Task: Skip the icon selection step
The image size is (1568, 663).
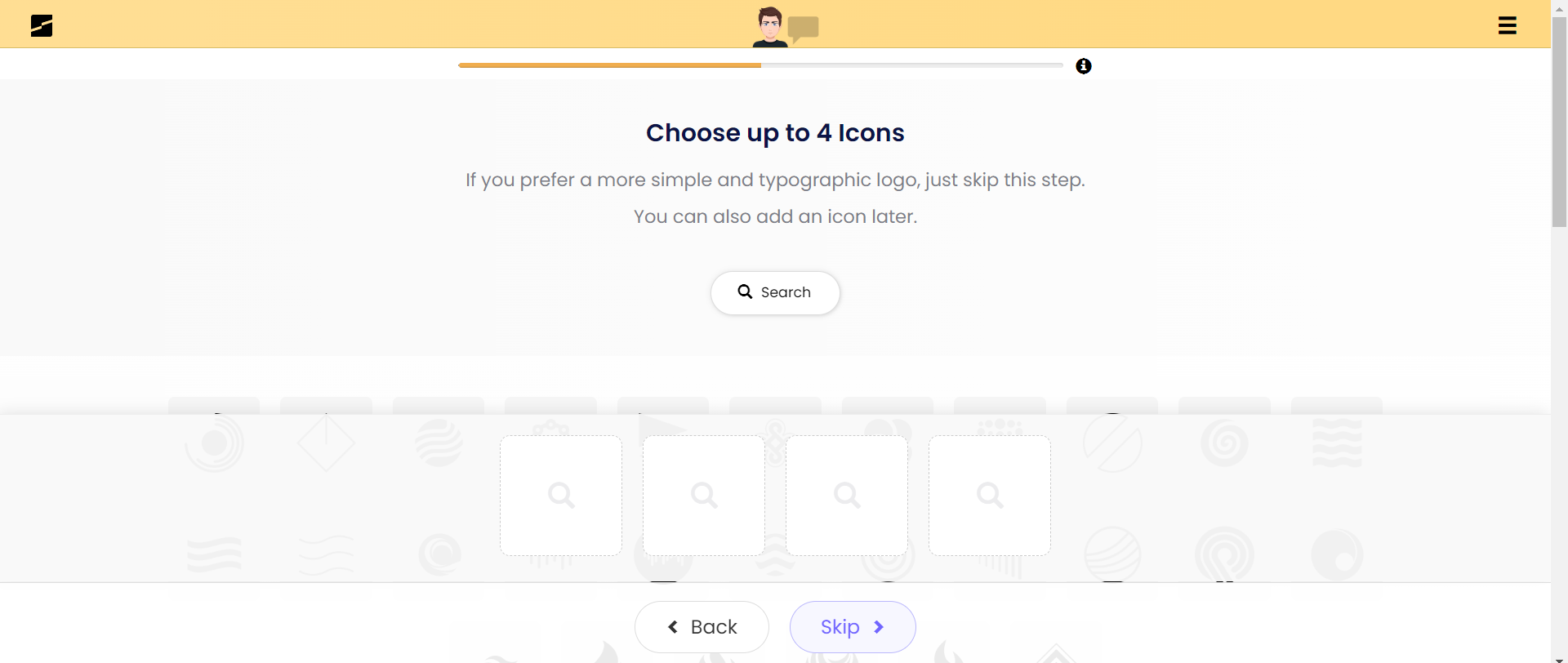Action: (853, 627)
